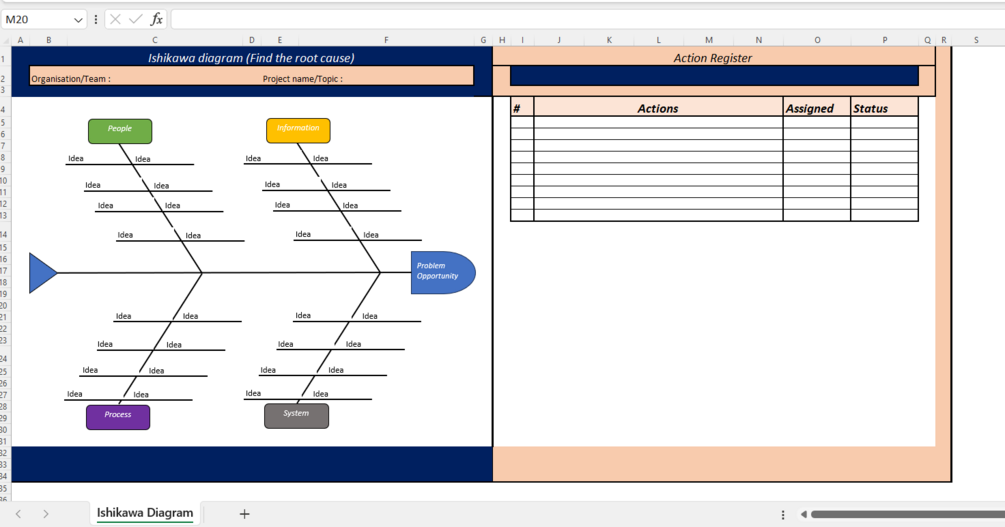Open Insert Function via the fx icon
1005x527 pixels.
tap(156, 19)
